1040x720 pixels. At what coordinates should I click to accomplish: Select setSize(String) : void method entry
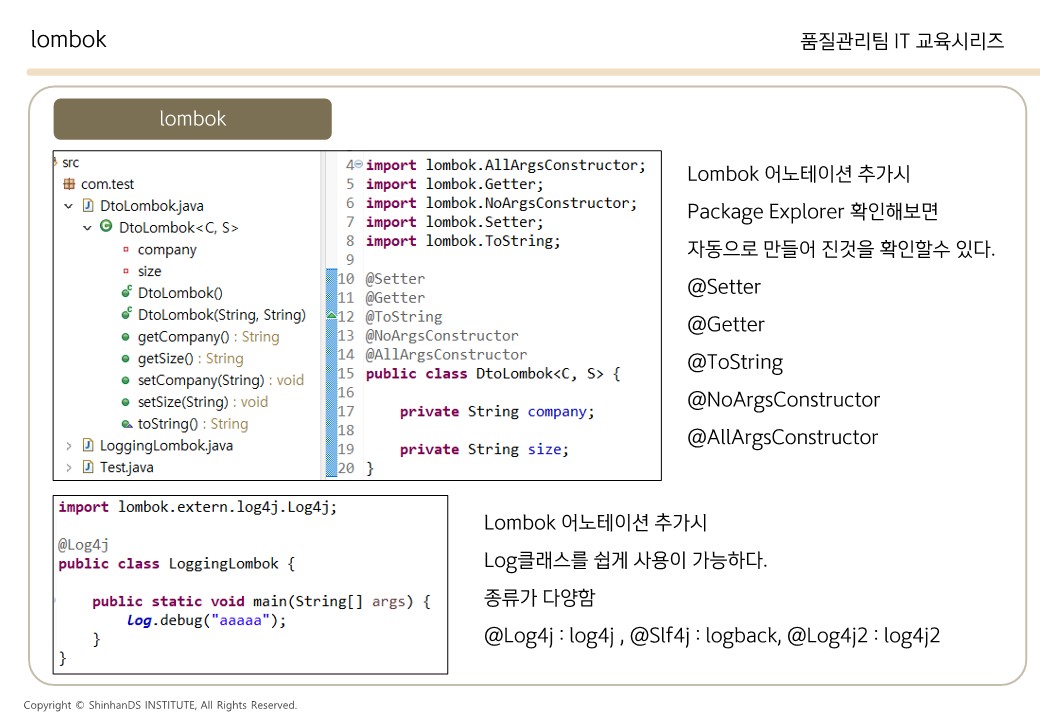(x=203, y=402)
